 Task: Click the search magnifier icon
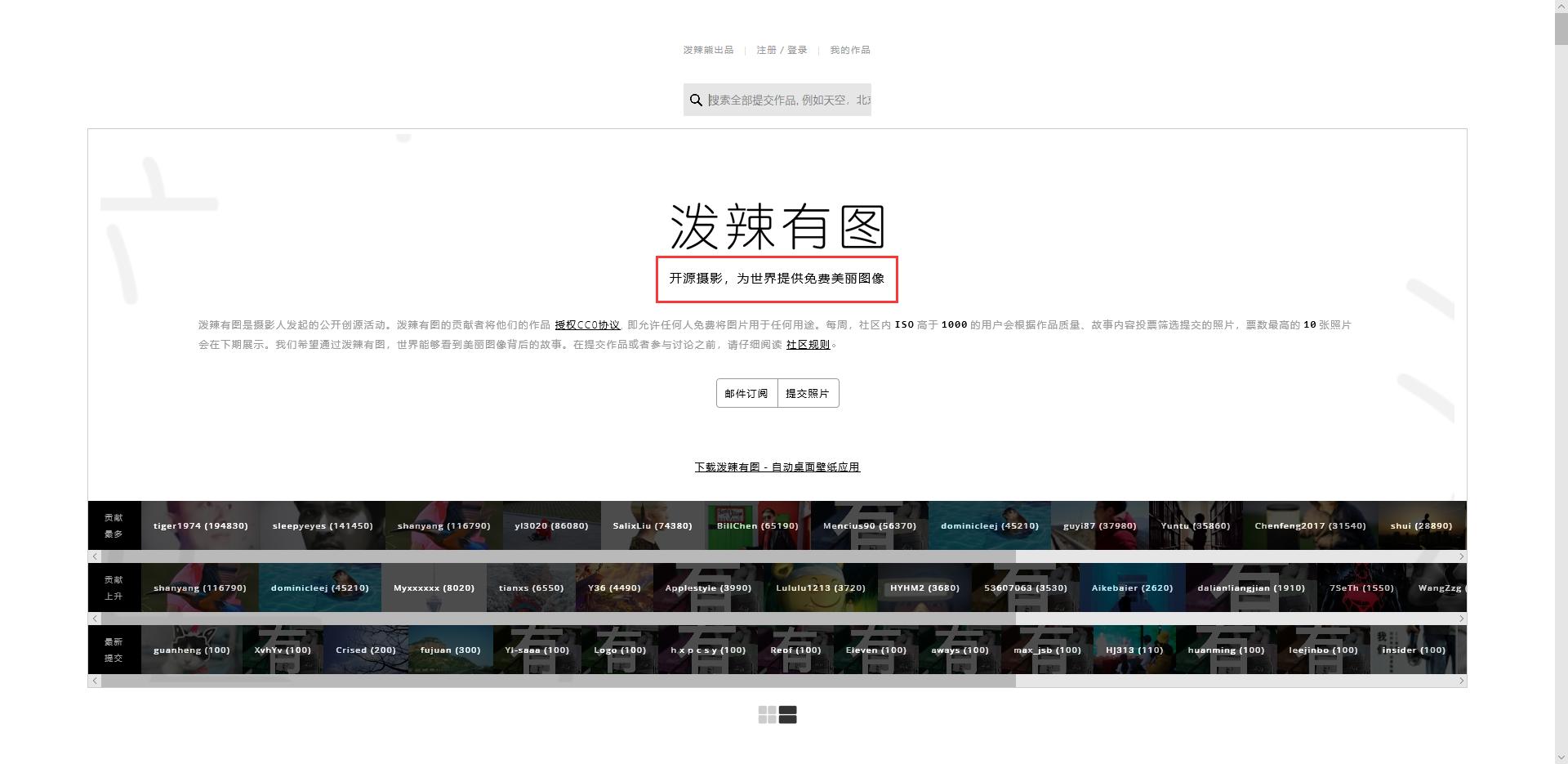point(696,99)
